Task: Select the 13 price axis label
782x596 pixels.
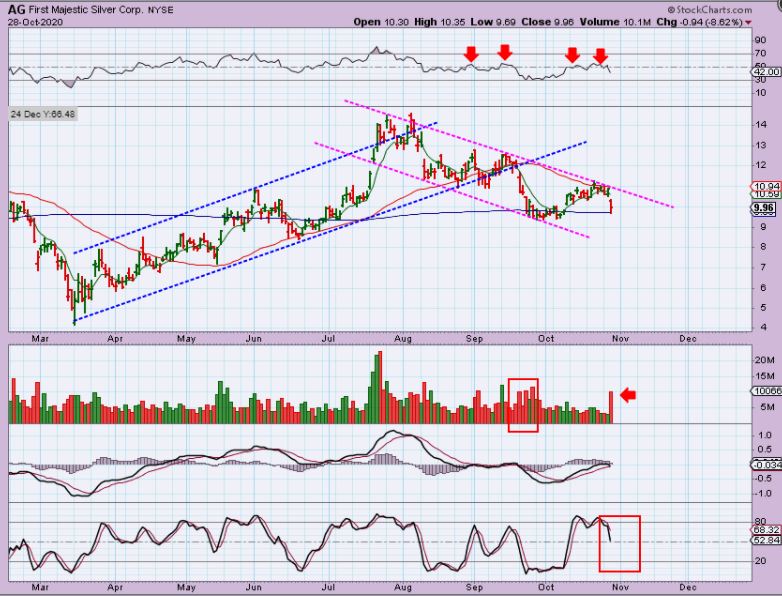Action: 761,145
